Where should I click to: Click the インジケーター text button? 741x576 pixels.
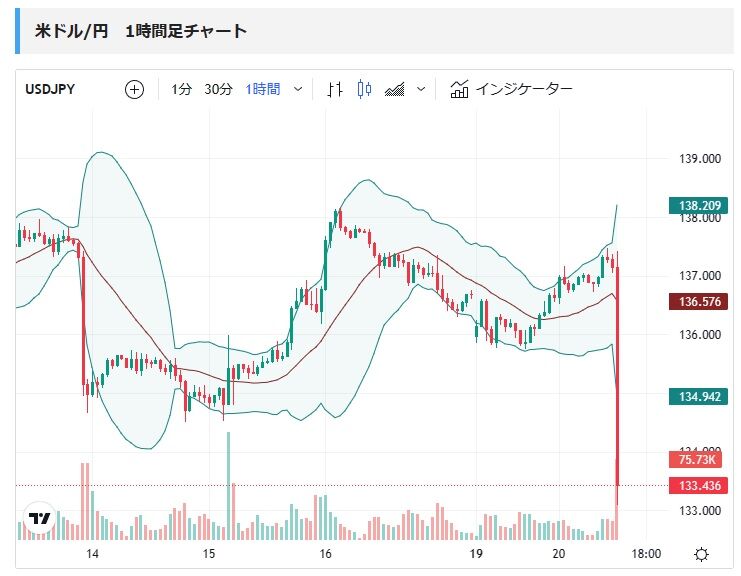click(524, 89)
